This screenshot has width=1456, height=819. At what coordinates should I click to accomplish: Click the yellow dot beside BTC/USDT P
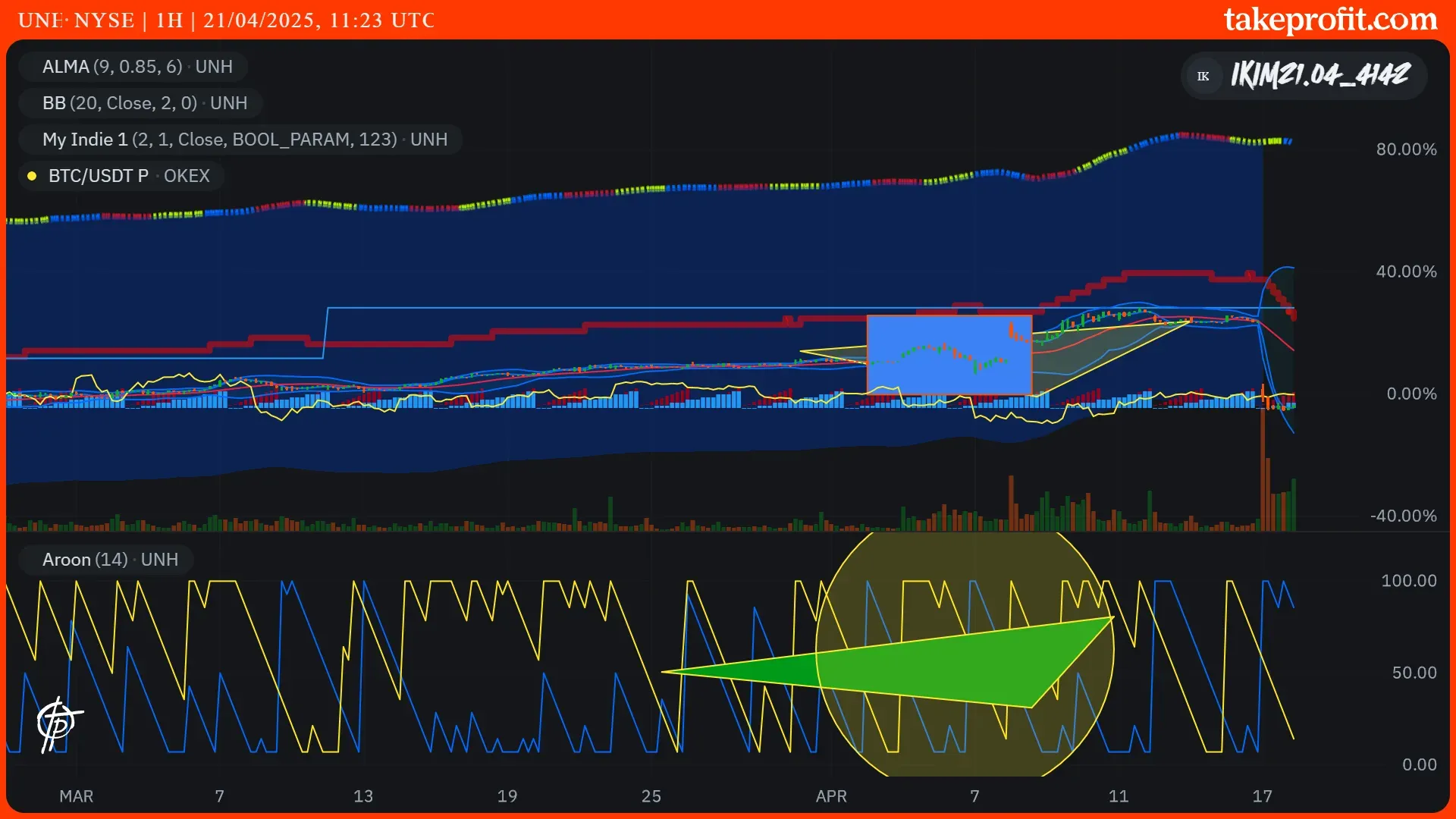32,176
